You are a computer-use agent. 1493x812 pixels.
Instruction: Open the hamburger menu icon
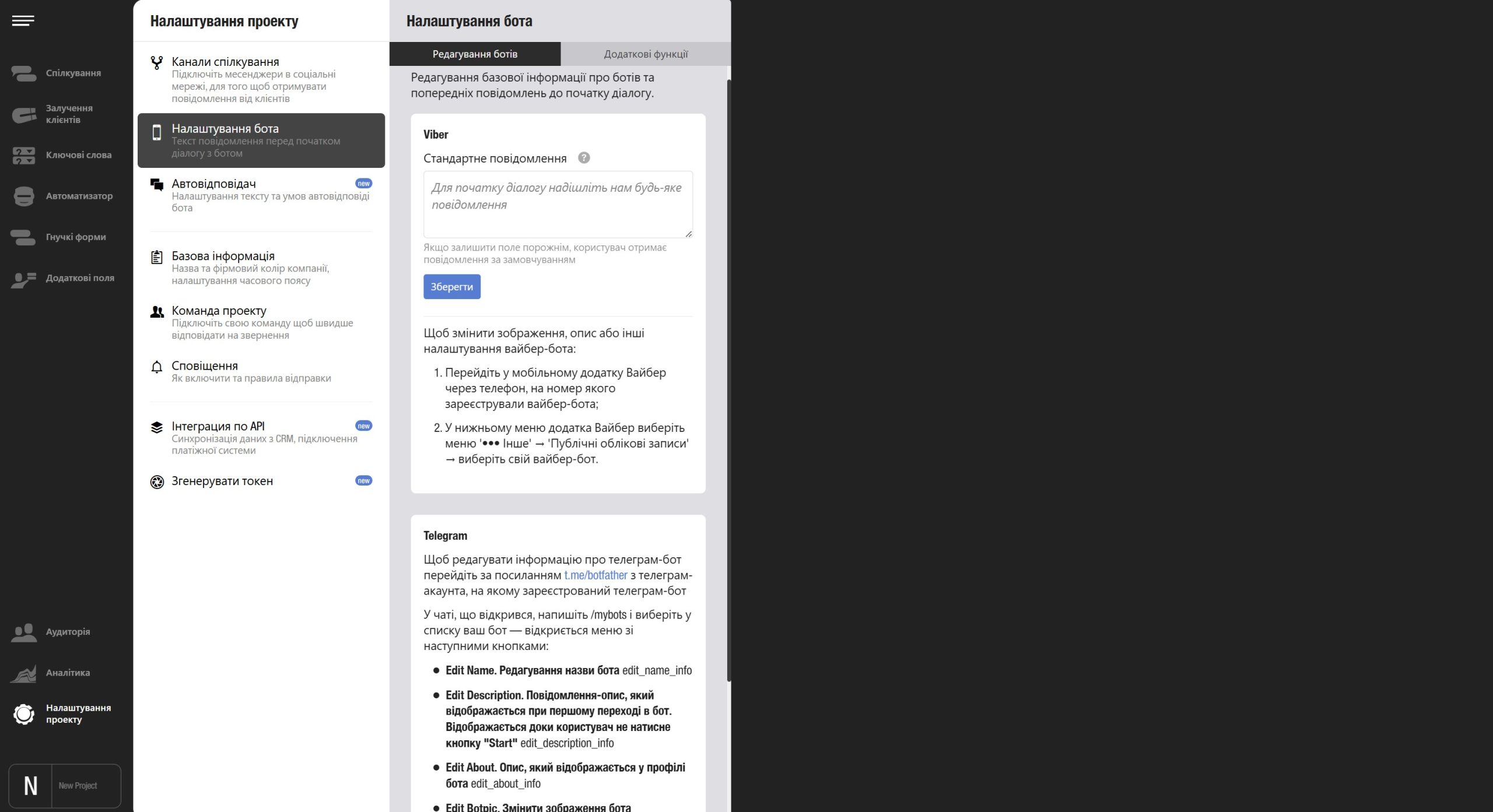(x=23, y=21)
